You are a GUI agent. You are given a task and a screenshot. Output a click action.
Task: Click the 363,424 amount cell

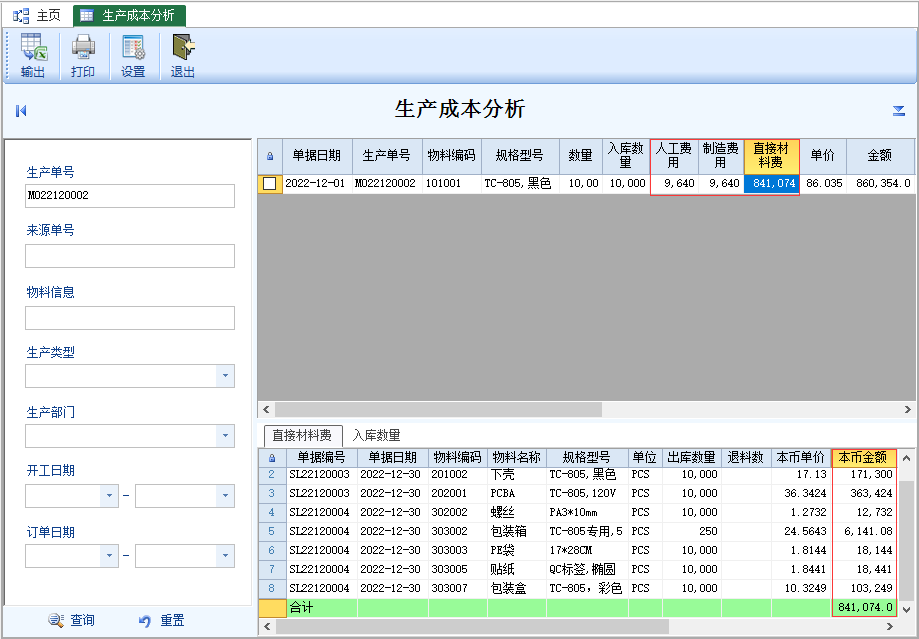(864, 494)
